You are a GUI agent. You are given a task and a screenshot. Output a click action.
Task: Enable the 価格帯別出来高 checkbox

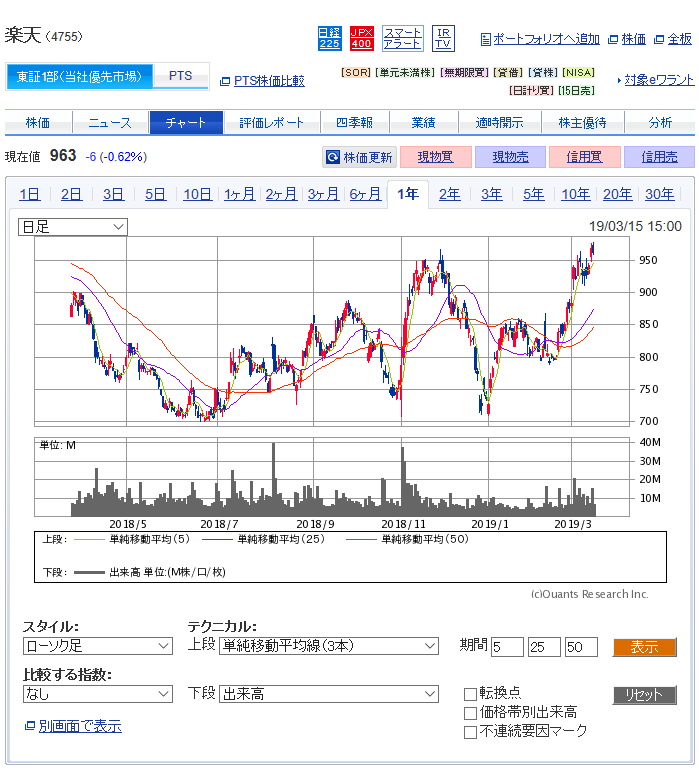470,713
